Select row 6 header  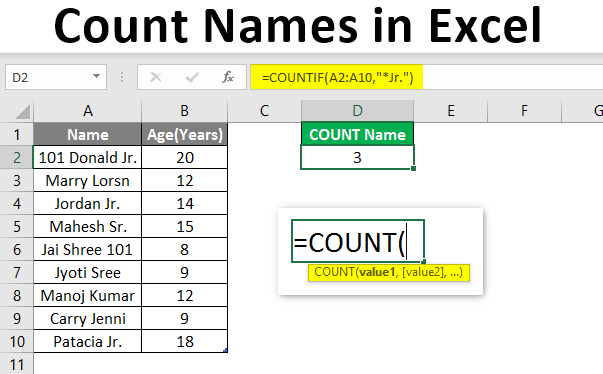coord(17,249)
